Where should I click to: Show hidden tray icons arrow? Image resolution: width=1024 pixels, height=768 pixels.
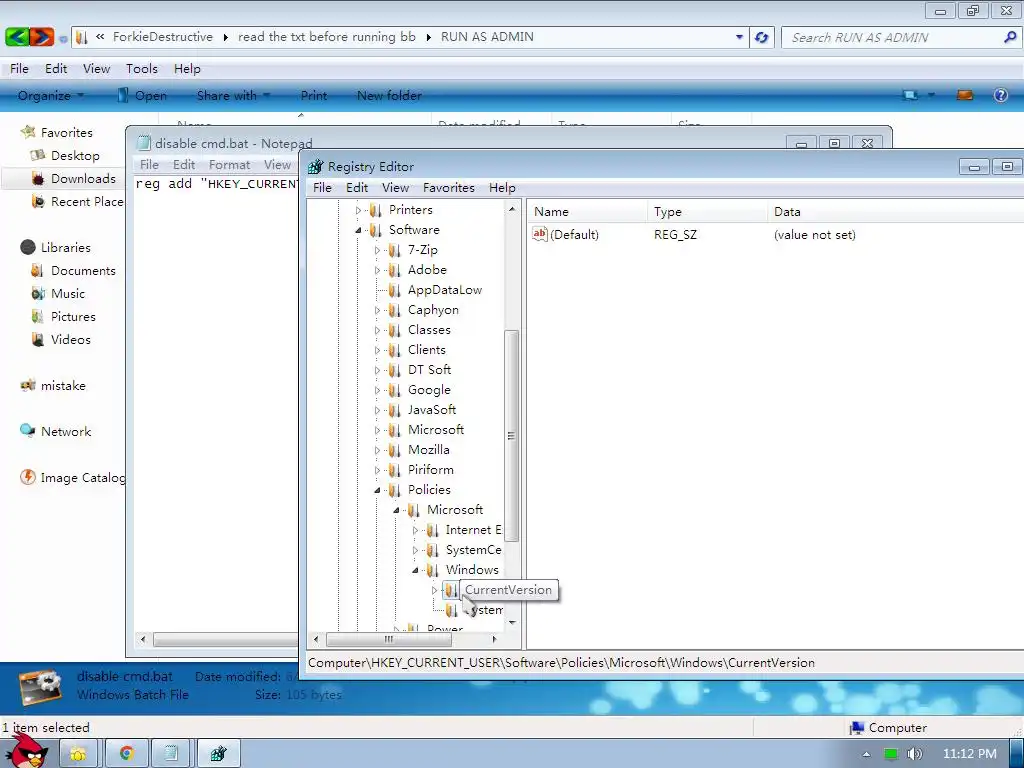[x=866, y=754]
